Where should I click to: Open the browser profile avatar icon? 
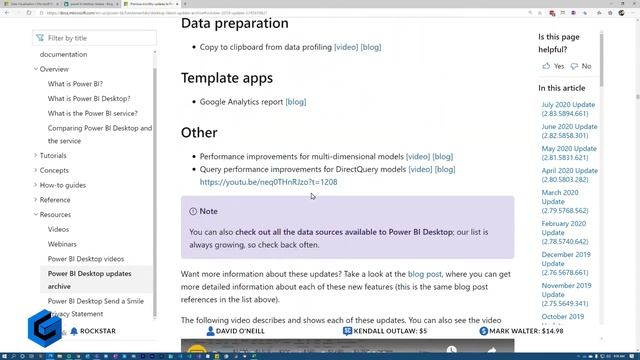coord(621,13)
